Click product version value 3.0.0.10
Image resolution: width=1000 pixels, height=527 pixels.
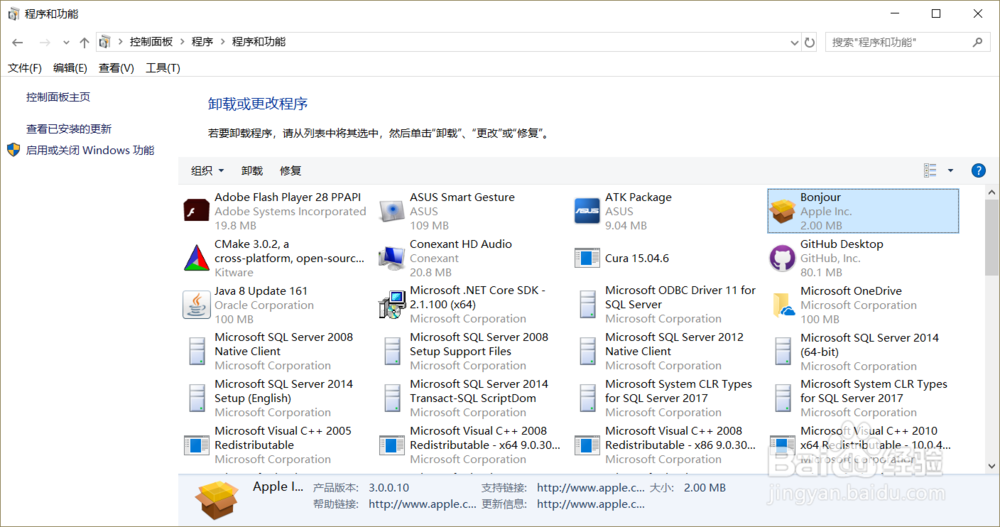[x=389, y=487]
